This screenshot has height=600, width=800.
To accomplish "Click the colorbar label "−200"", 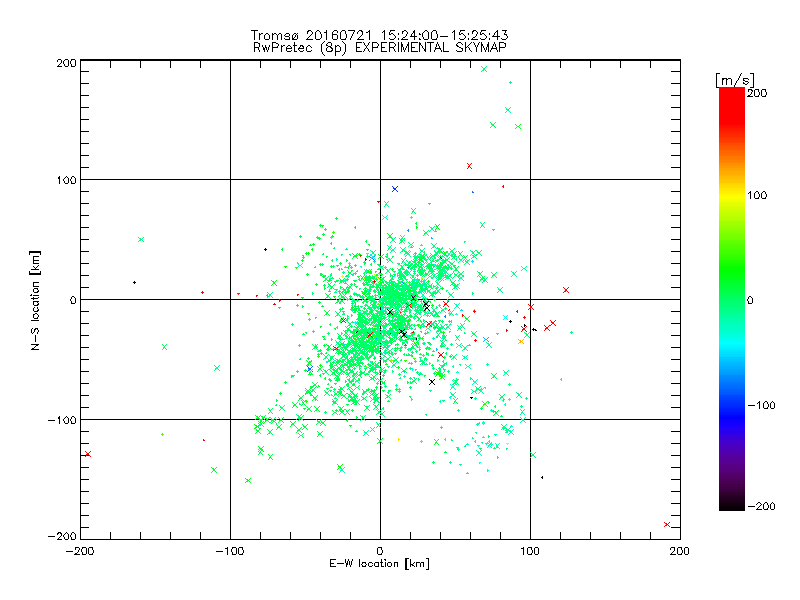I will [761, 506].
